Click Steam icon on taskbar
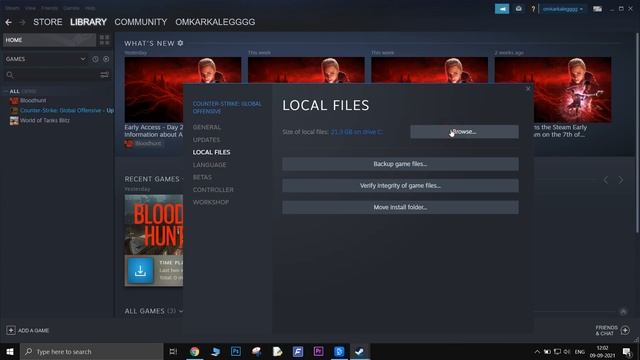This screenshot has width=640, height=360. point(360,351)
